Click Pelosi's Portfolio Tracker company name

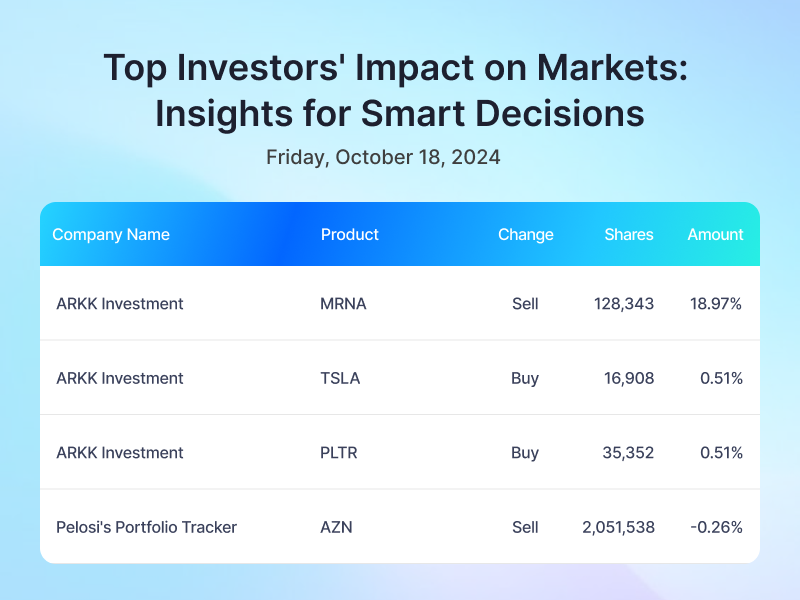pos(146,527)
